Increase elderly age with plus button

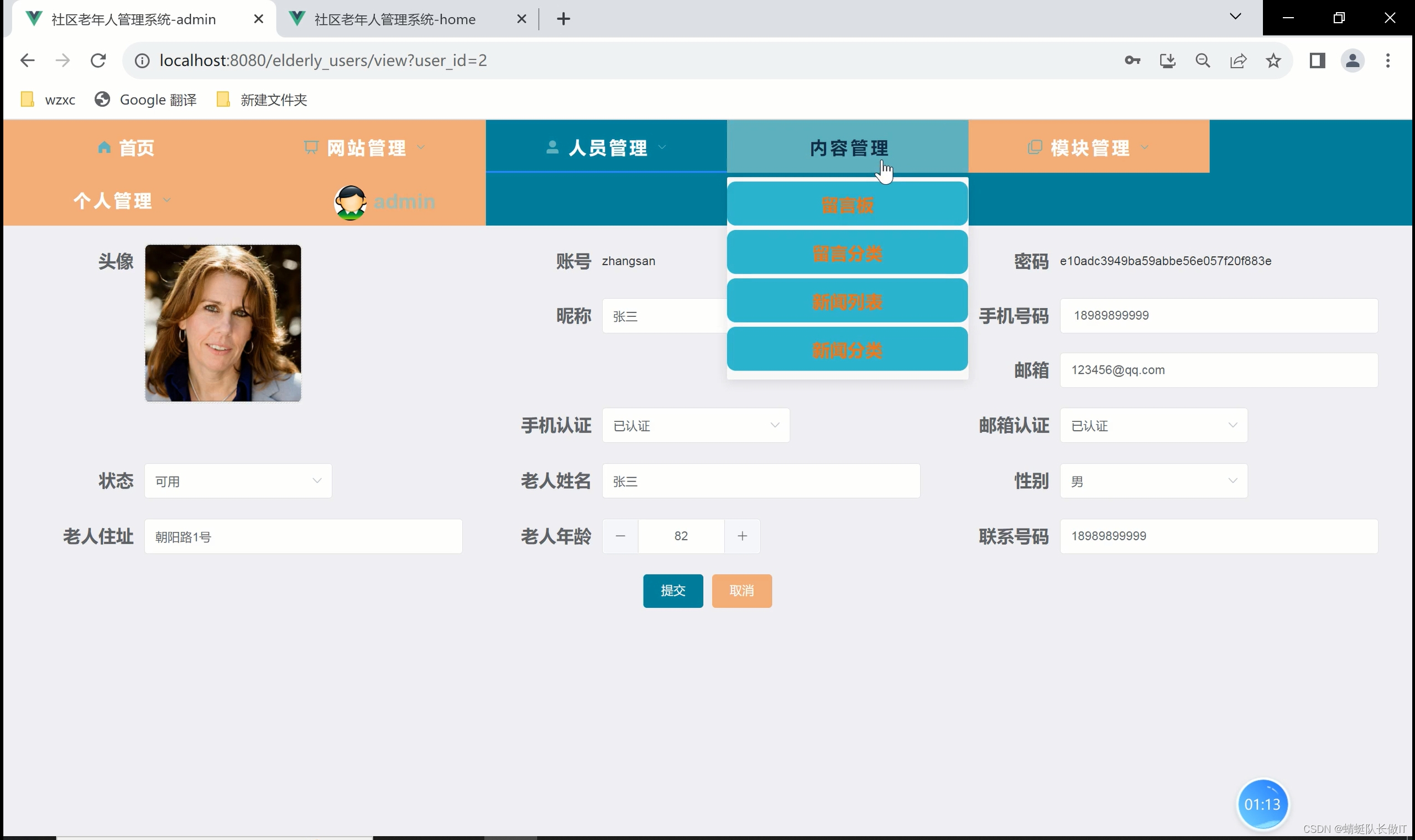click(742, 536)
